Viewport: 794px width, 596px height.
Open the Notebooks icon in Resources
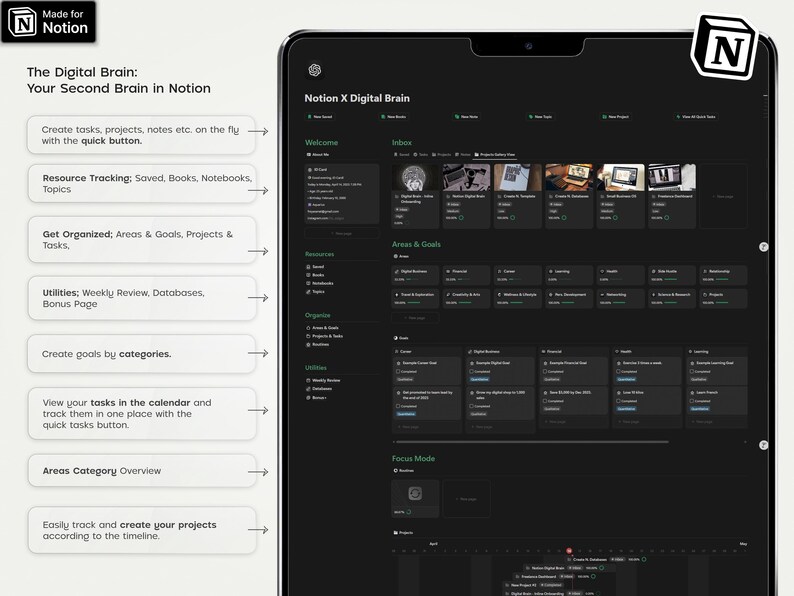pos(308,283)
